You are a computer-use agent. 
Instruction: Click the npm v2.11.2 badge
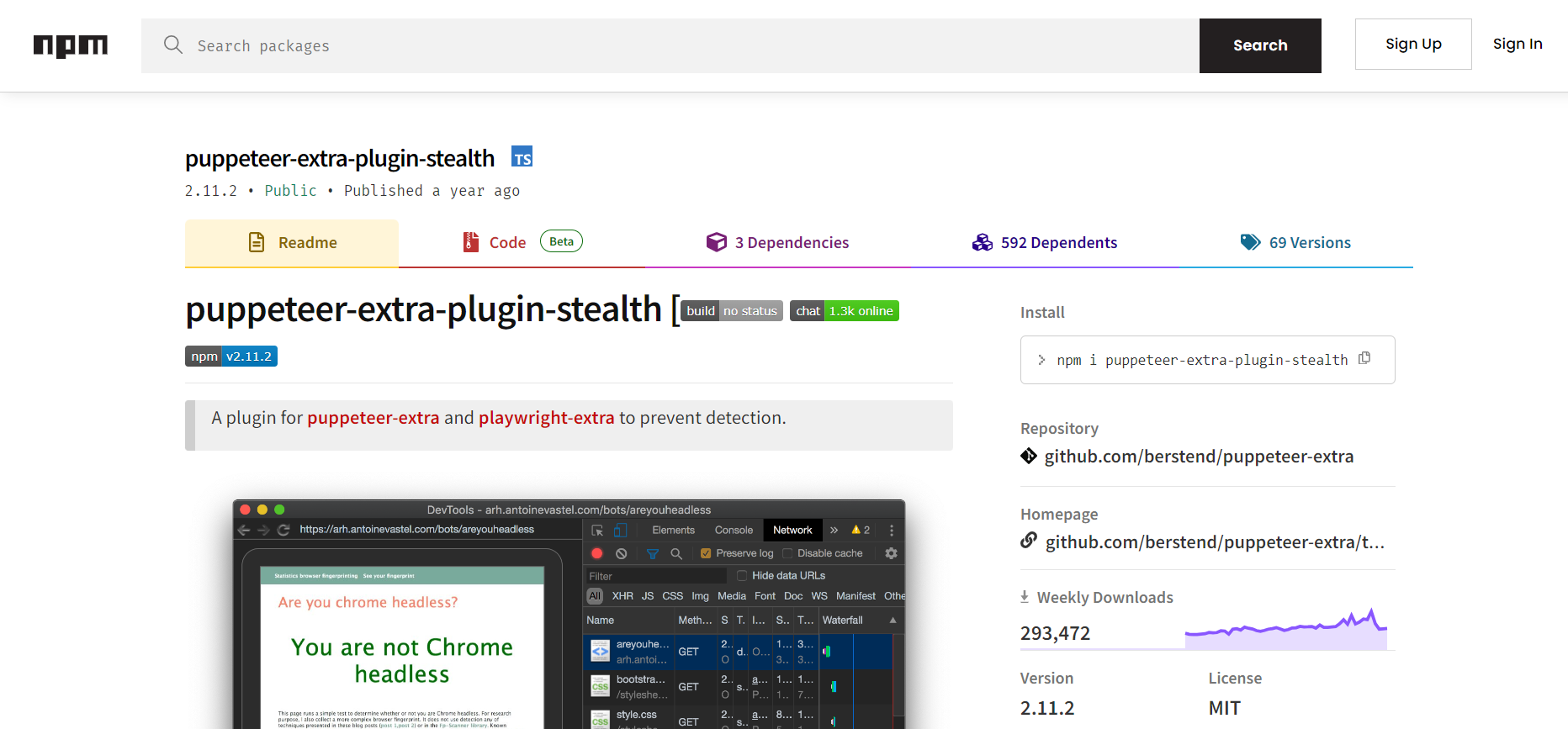point(231,357)
